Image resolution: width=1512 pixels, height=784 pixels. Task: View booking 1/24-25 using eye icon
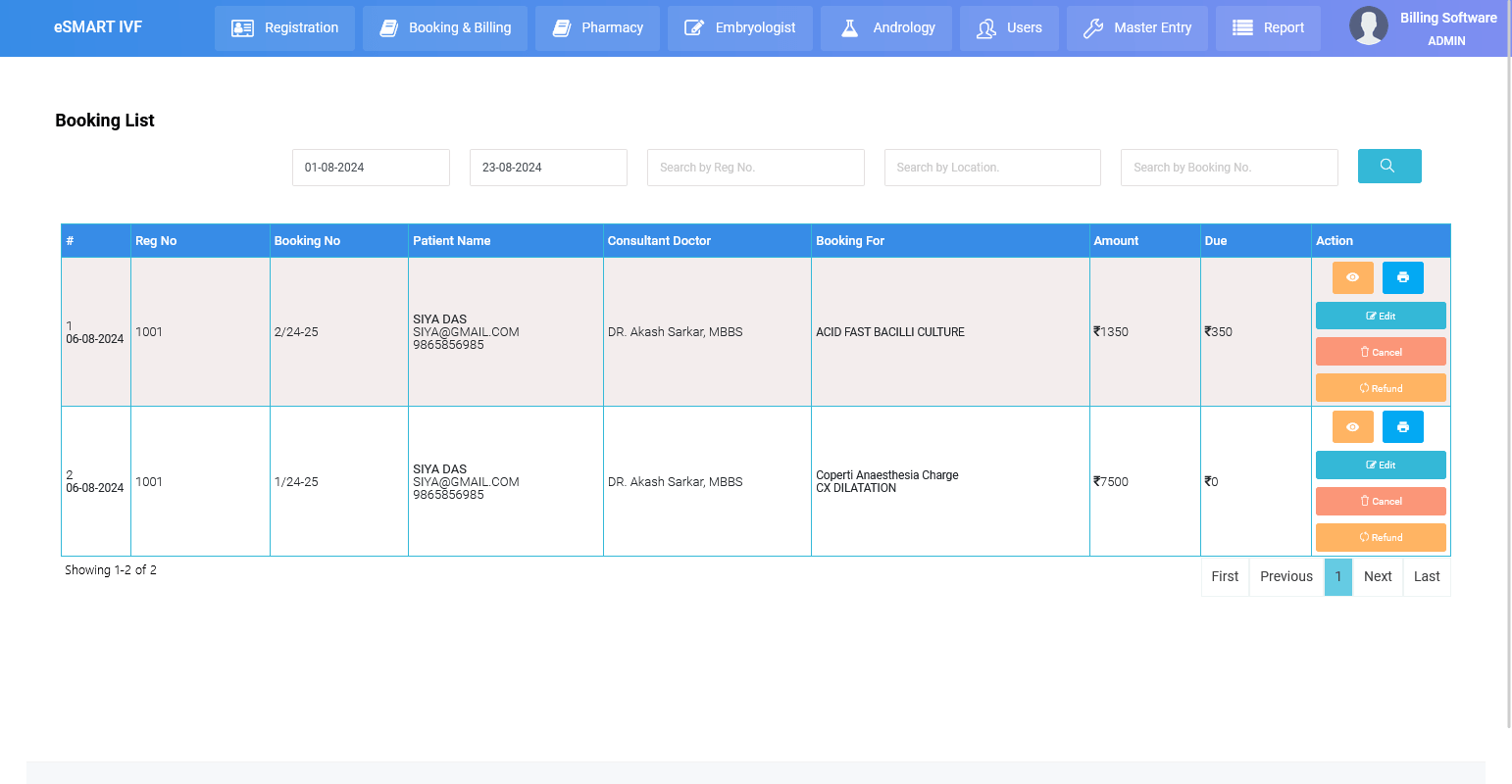point(1352,426)
